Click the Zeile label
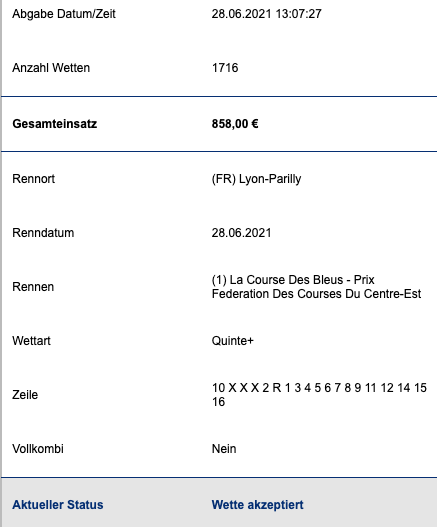437x527 pixels. pyautogui.click(x=25, y=395)
